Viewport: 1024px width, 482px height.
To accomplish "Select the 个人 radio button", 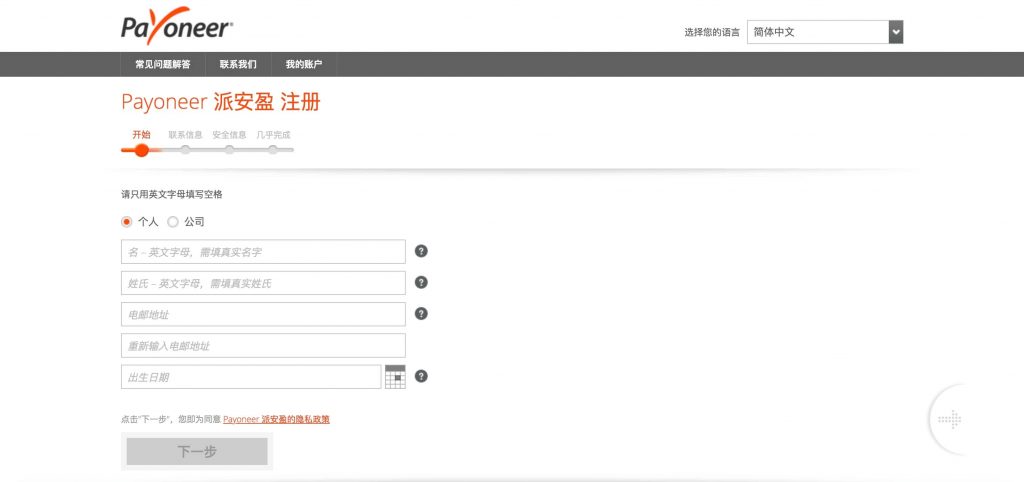I will pos(127,222).
